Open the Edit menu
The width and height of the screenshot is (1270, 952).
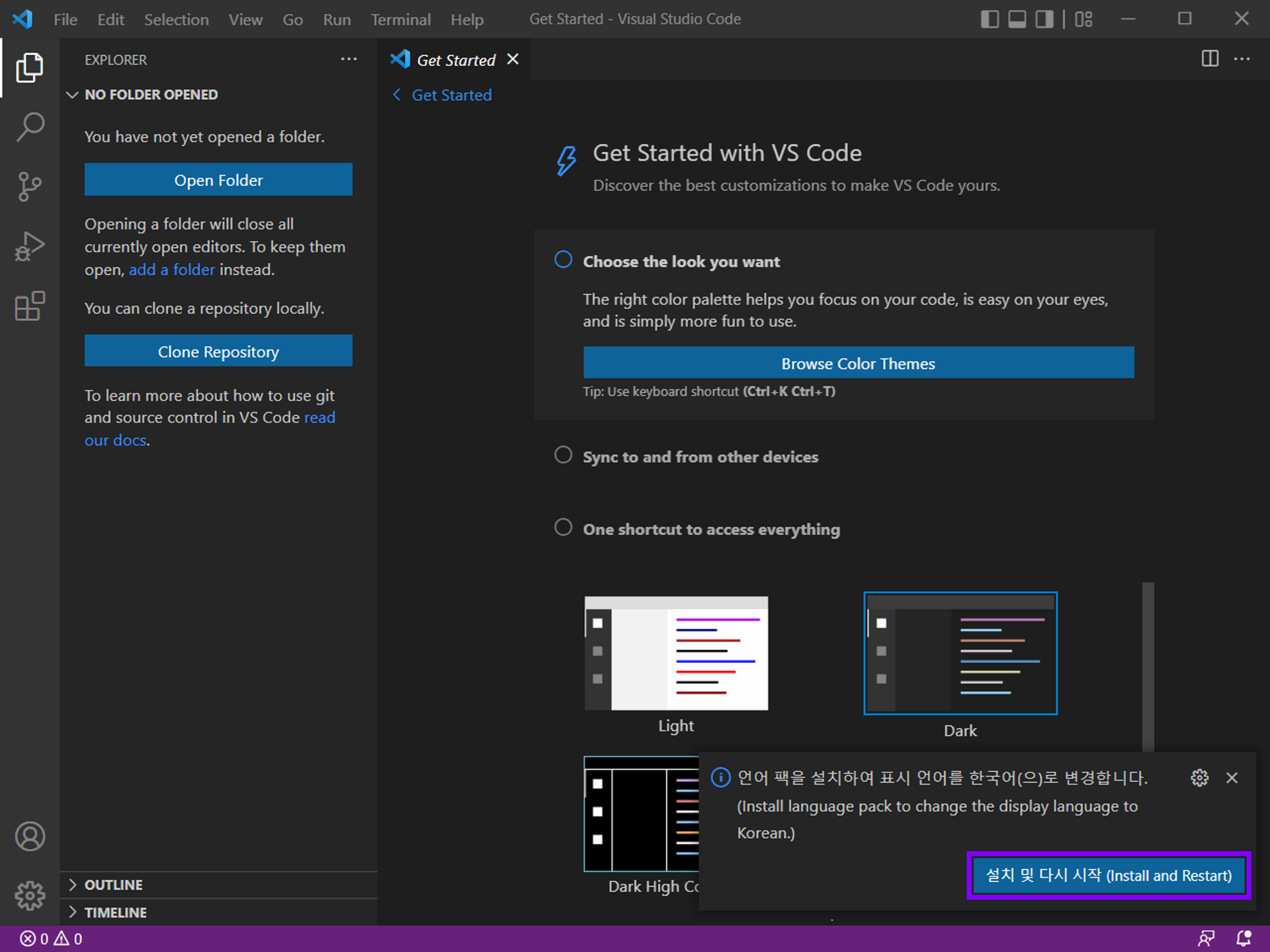pyautogui.click(x=110, y=19)
